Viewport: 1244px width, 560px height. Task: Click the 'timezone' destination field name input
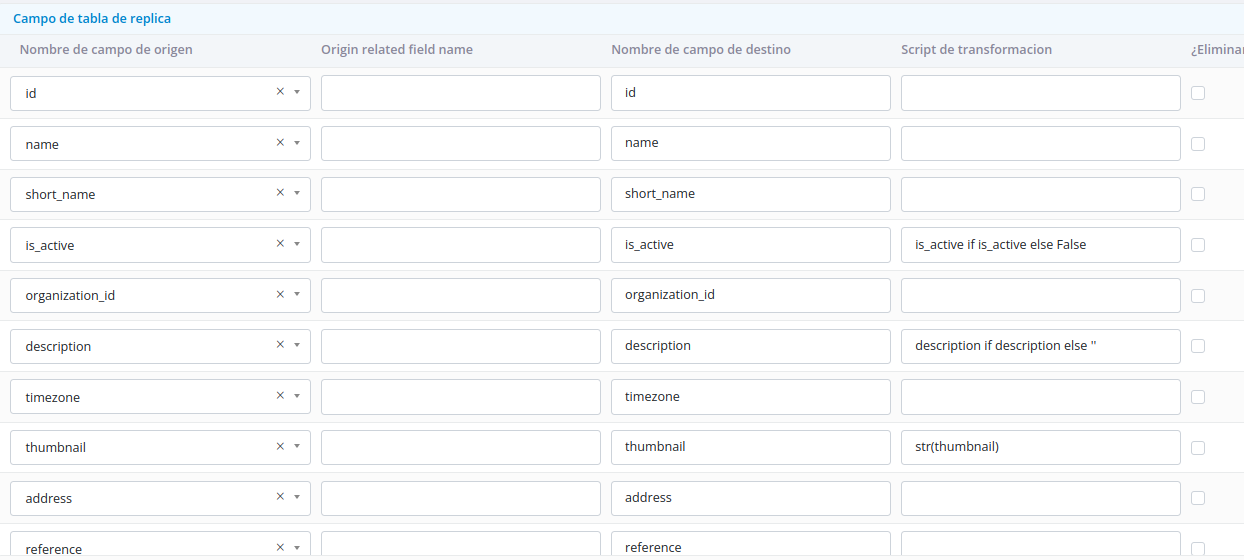tap(750, 397)
